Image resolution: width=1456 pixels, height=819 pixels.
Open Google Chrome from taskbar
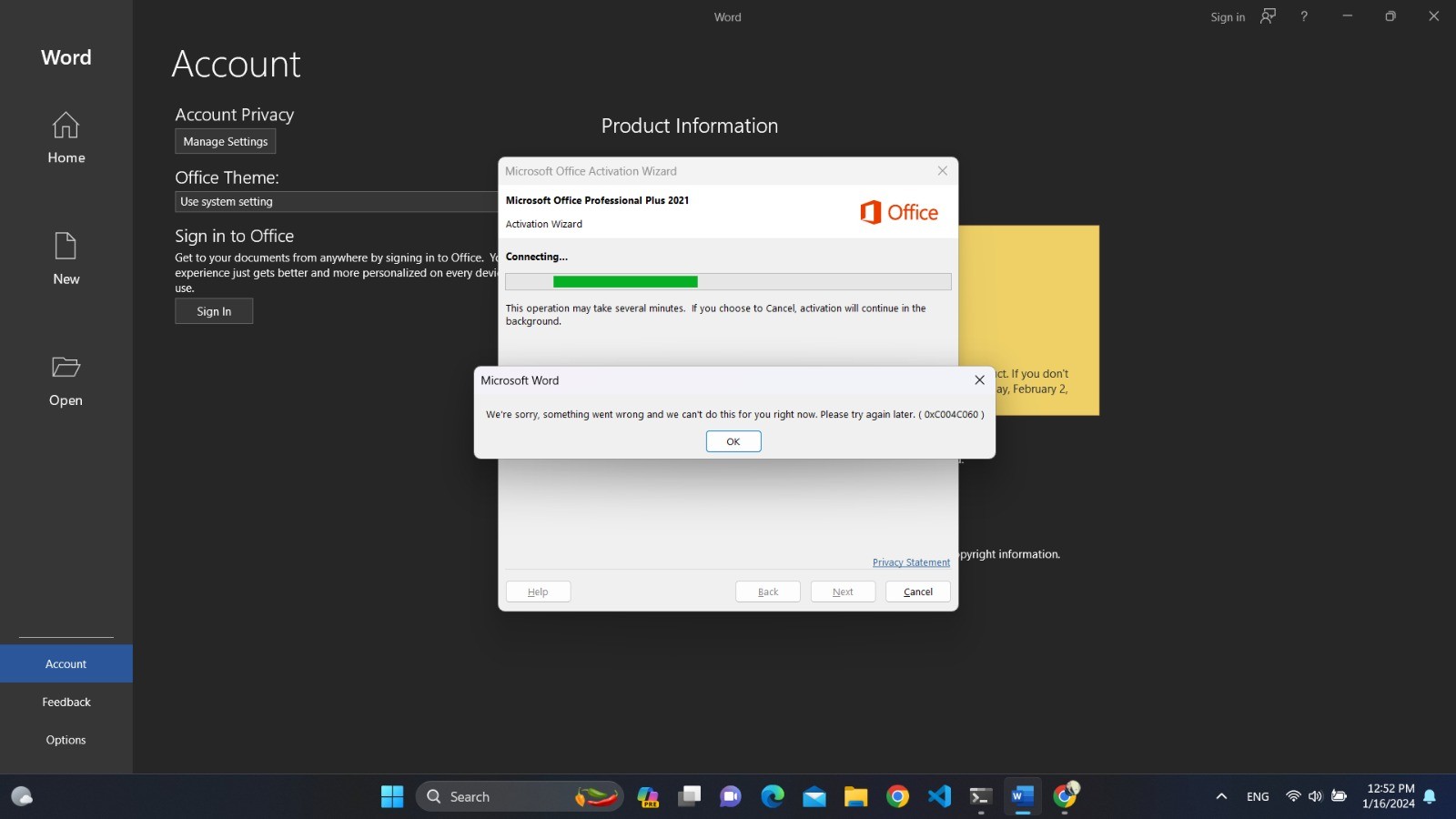[x=897, y=796]
